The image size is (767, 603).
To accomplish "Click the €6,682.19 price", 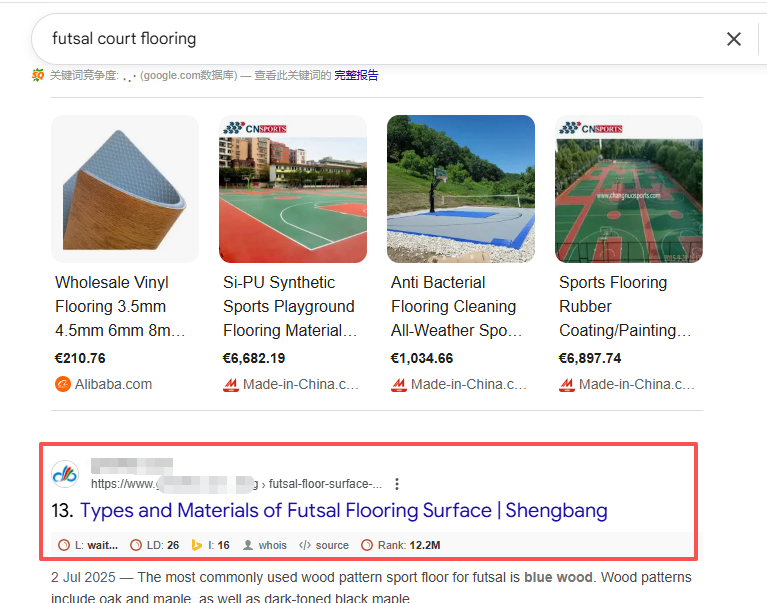I will (x=254, y=358).
